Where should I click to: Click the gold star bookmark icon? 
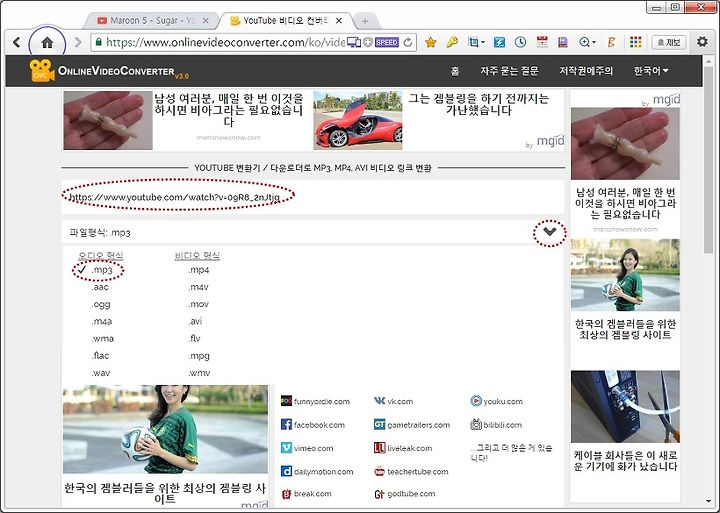click(430, 42)
